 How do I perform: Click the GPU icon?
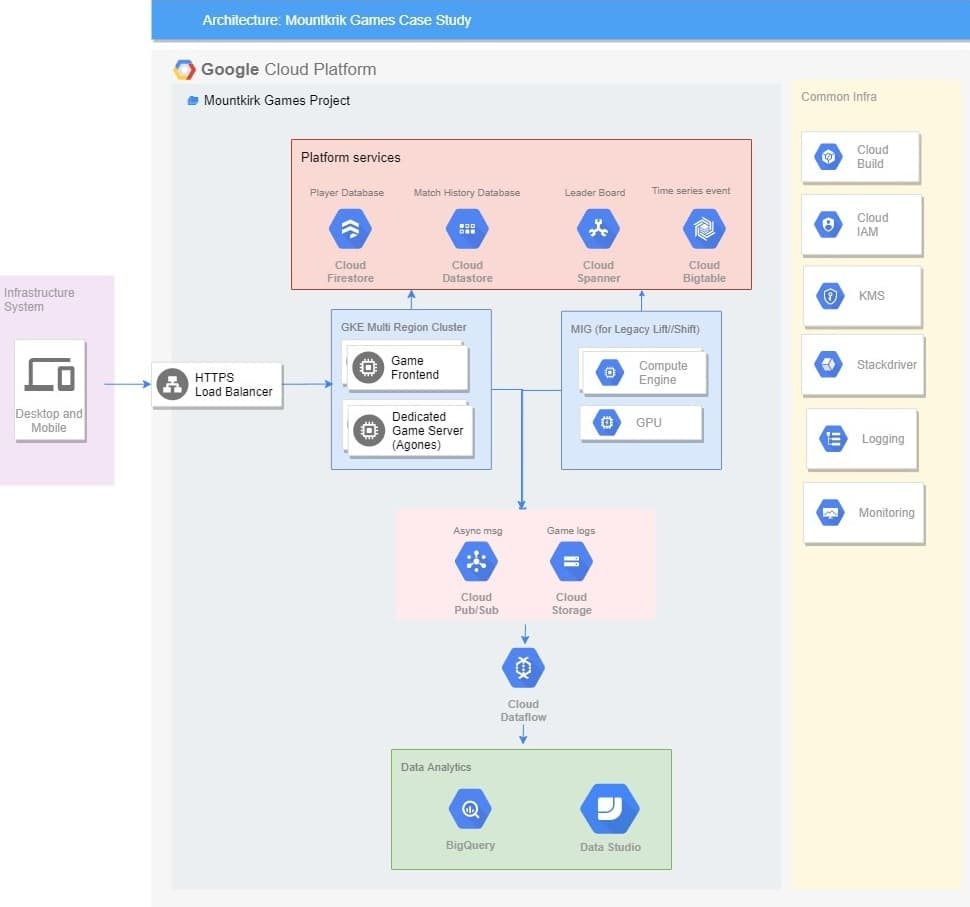coord(607,423)
